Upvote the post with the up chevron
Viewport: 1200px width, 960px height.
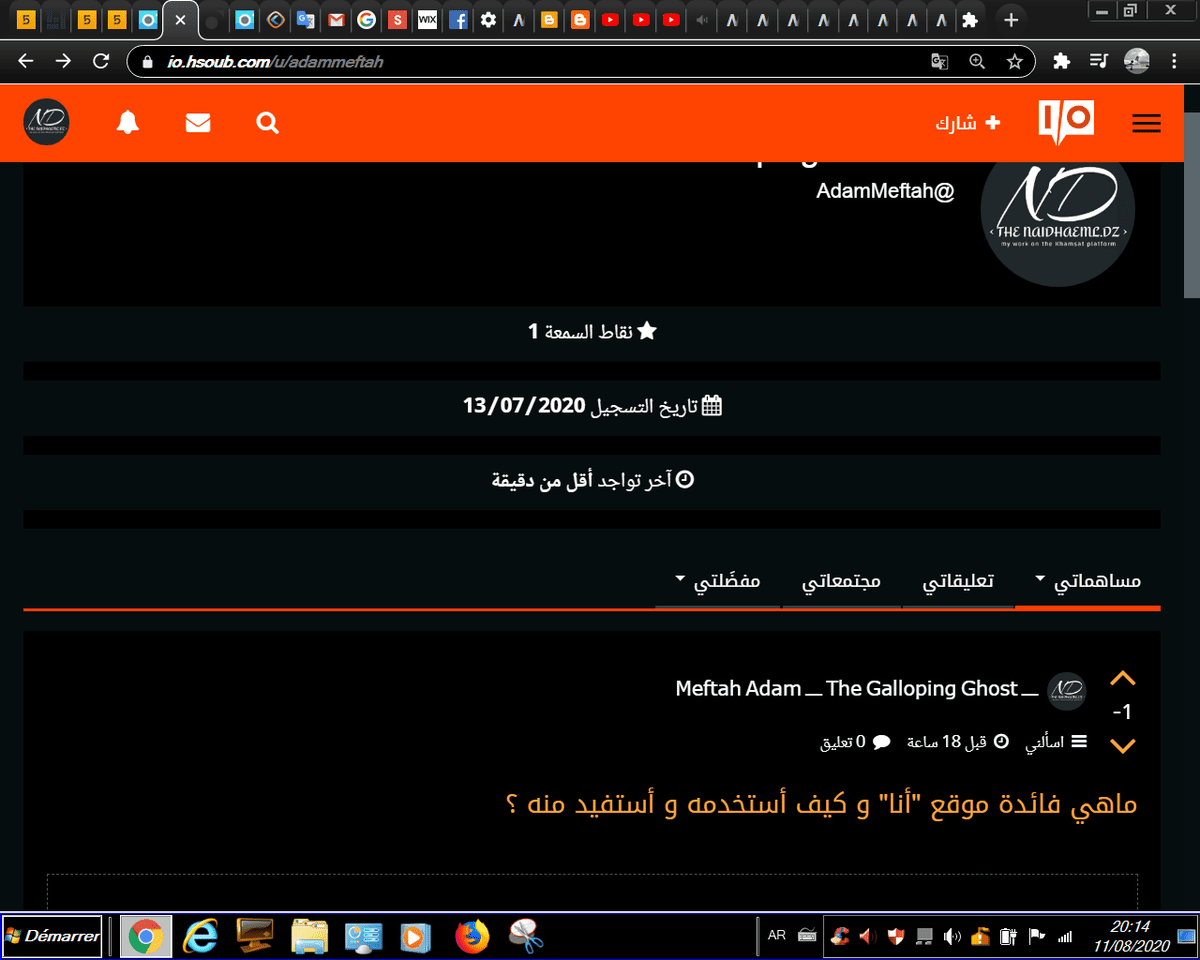tap(1123, 679)
